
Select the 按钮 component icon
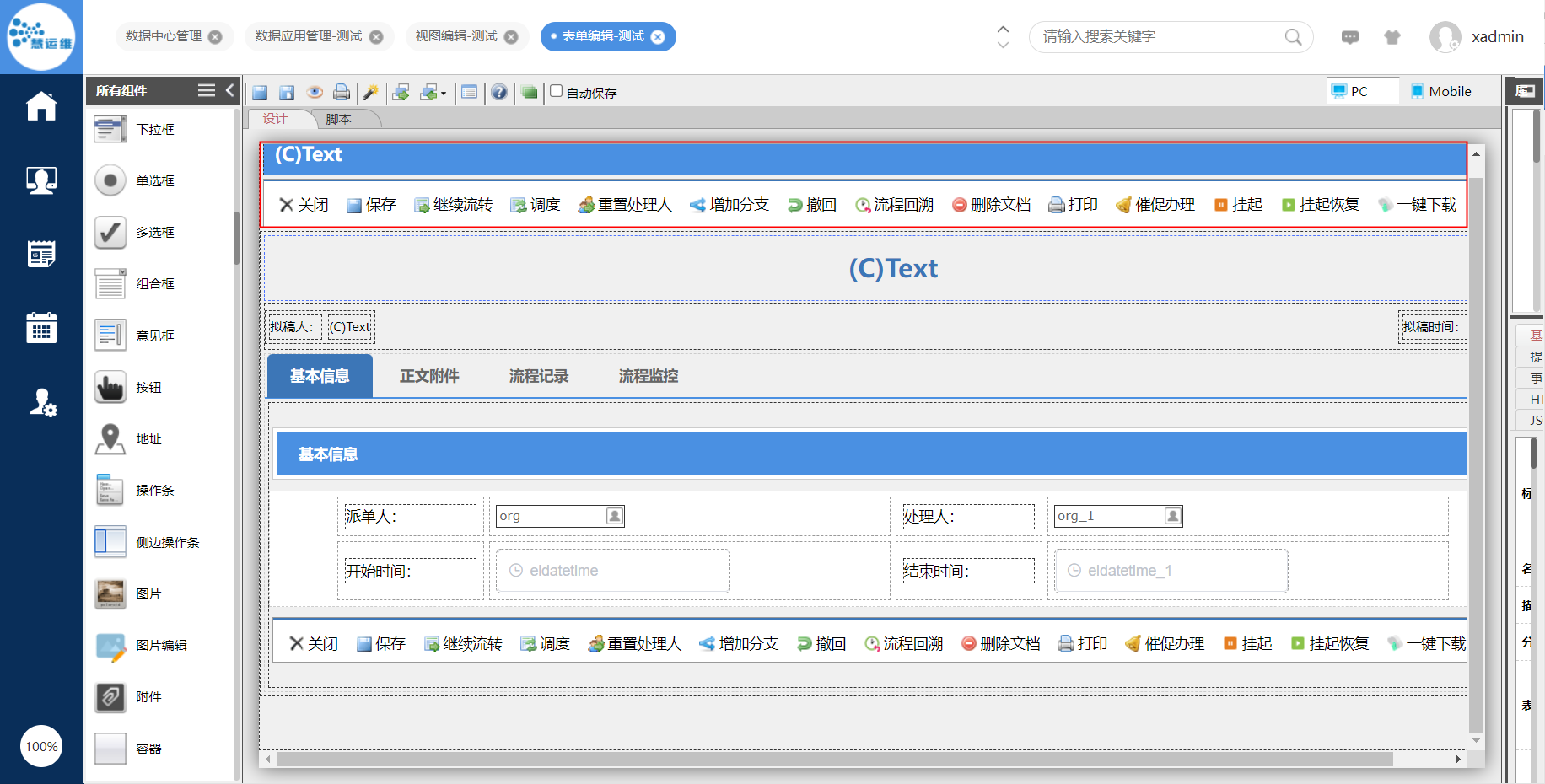pos(110,388)
